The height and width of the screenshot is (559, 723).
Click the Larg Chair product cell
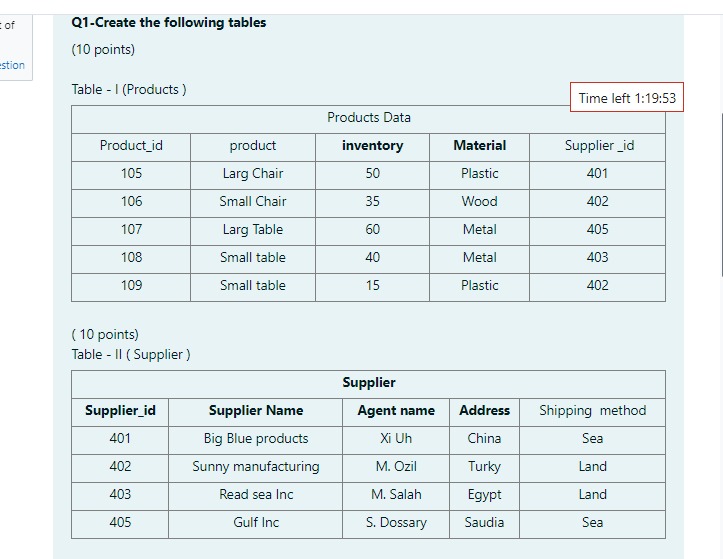click(253, 174)
